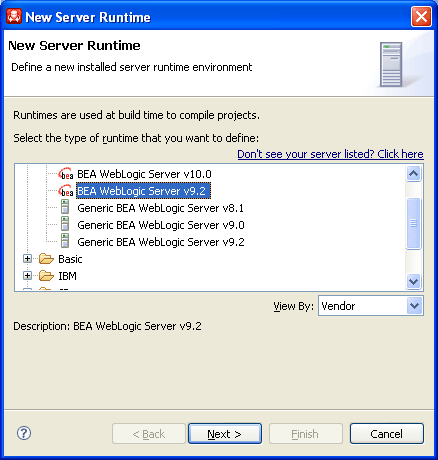
Task: Click server icon of Generic BEA WebLogic v9.0
Action: coord(65,224)
